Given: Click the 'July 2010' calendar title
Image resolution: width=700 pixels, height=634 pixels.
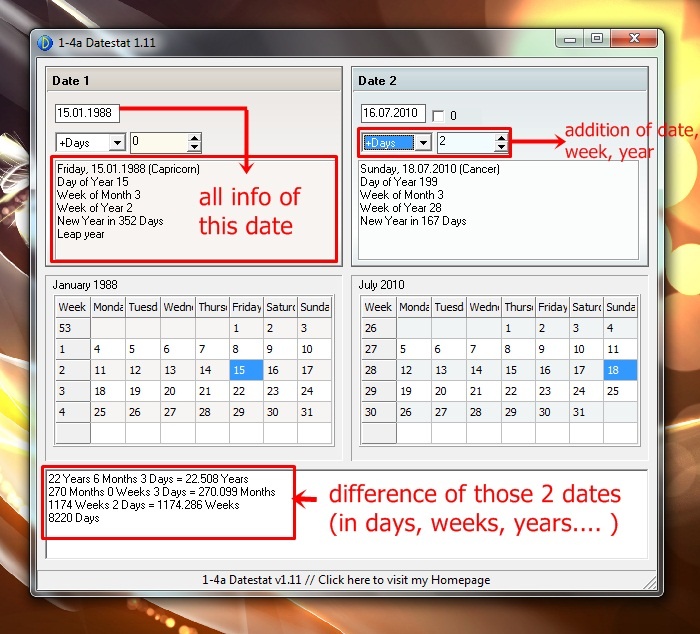Looking at the screenshot, I should [382, 285].
